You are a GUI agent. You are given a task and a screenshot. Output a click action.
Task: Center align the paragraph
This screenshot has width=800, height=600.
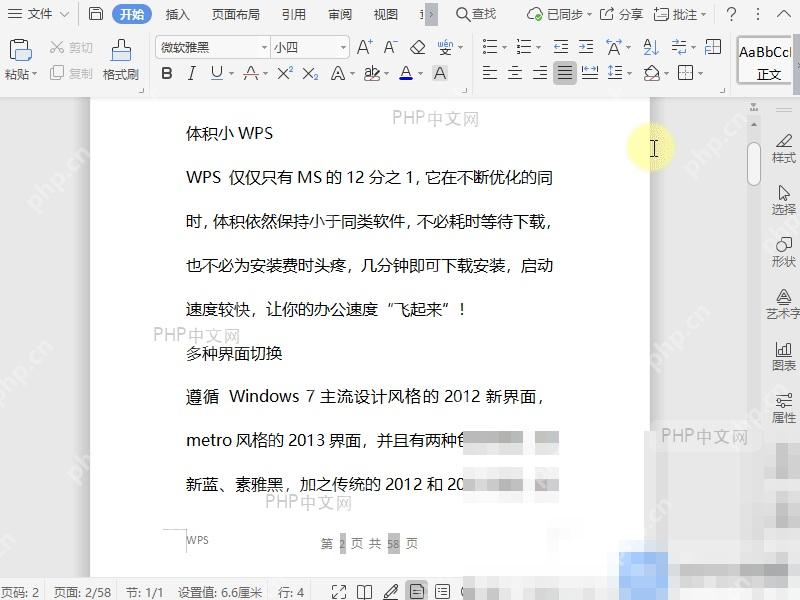tap(515, 73)
